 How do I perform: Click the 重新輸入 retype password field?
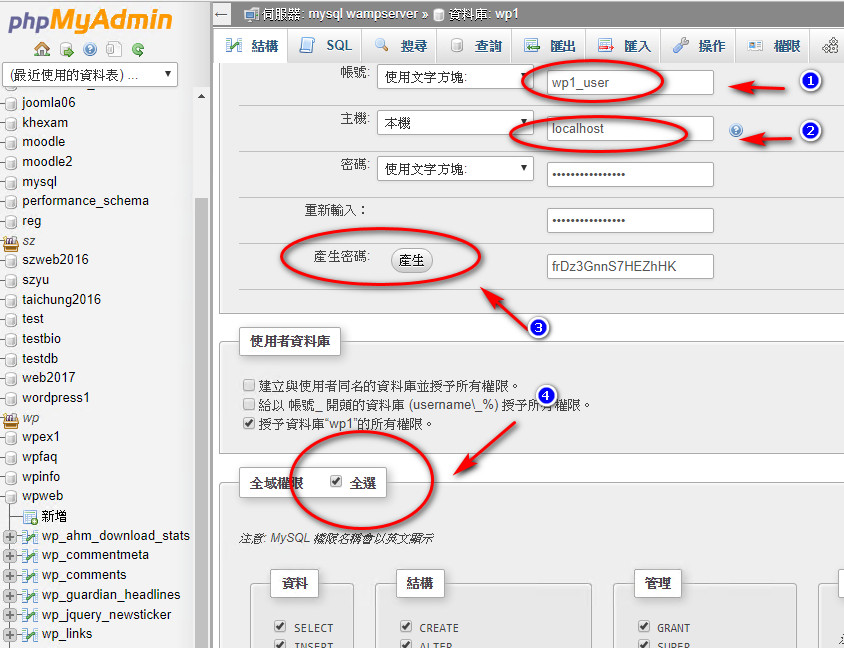(630, 220)
